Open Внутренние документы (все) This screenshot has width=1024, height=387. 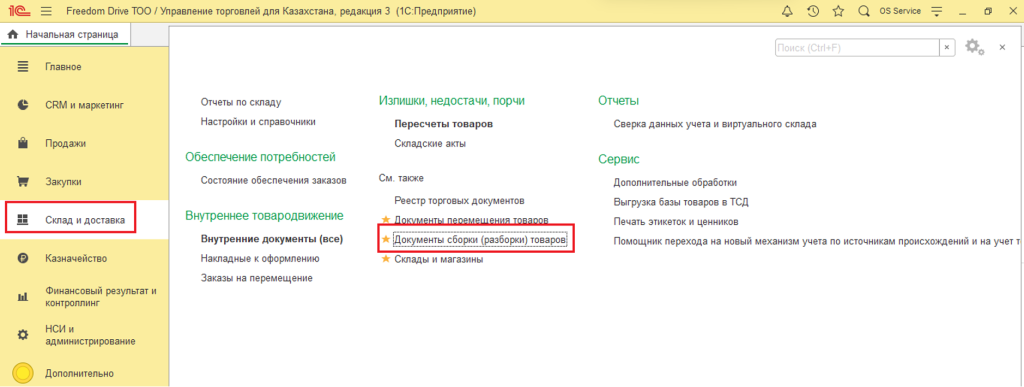pyautogui.click(x=272, y=239)
